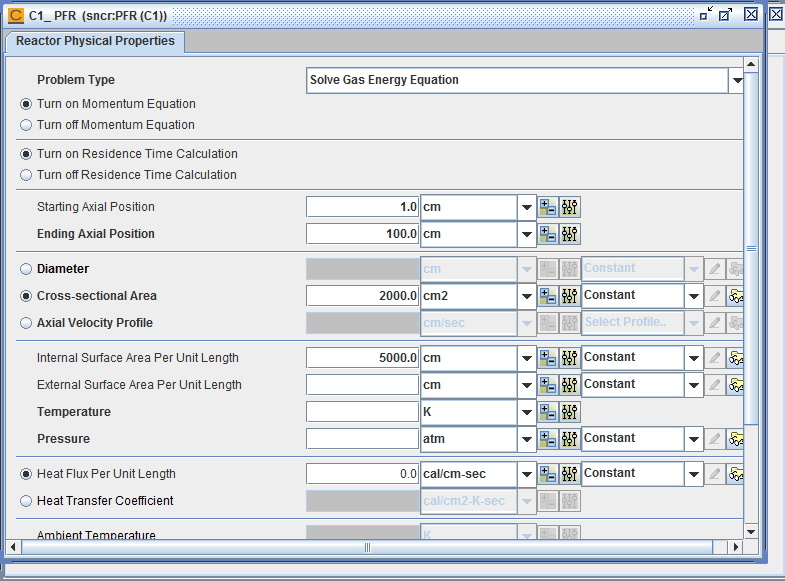Viewport: 785px width, 581px height.
Task: Click plus-minus icon in Temperature row
Action: tap(548, 412)
